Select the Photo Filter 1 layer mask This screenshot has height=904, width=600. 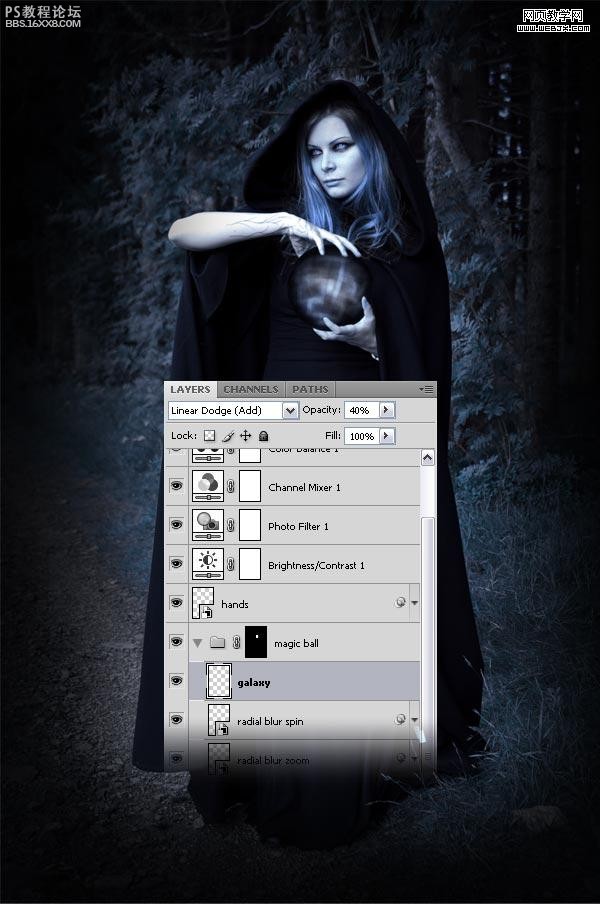(250, 526)
